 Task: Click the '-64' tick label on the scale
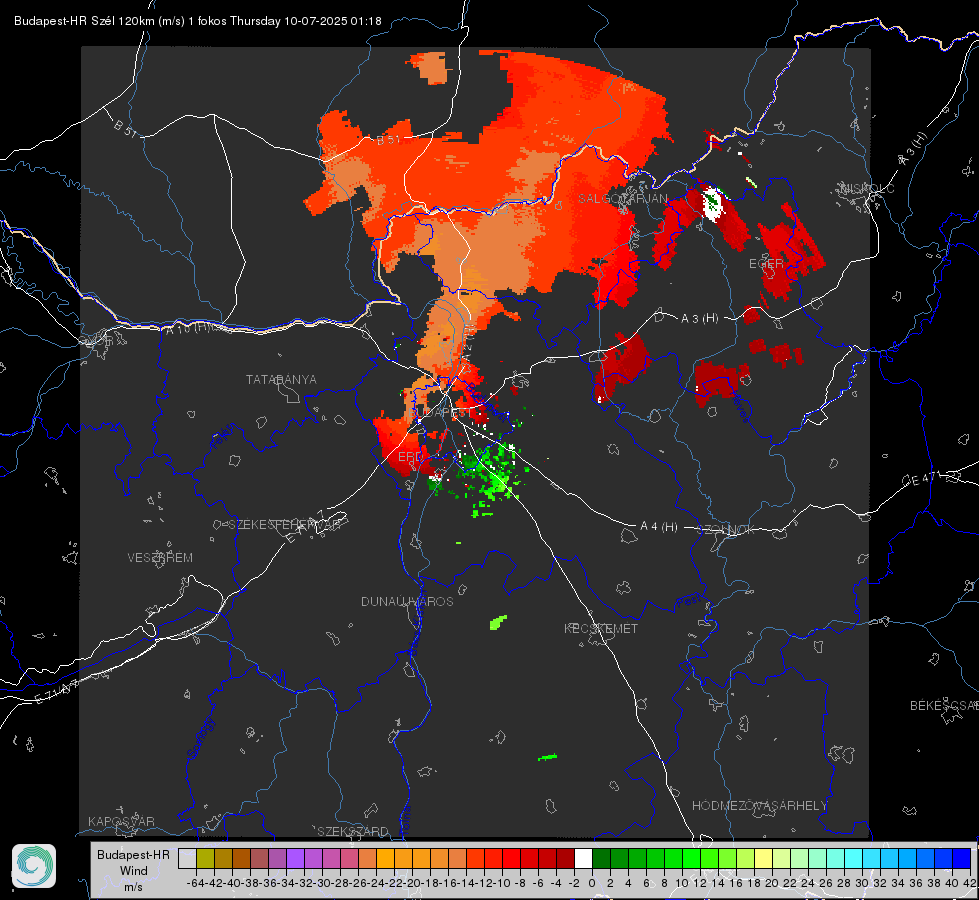coord(195,883)
